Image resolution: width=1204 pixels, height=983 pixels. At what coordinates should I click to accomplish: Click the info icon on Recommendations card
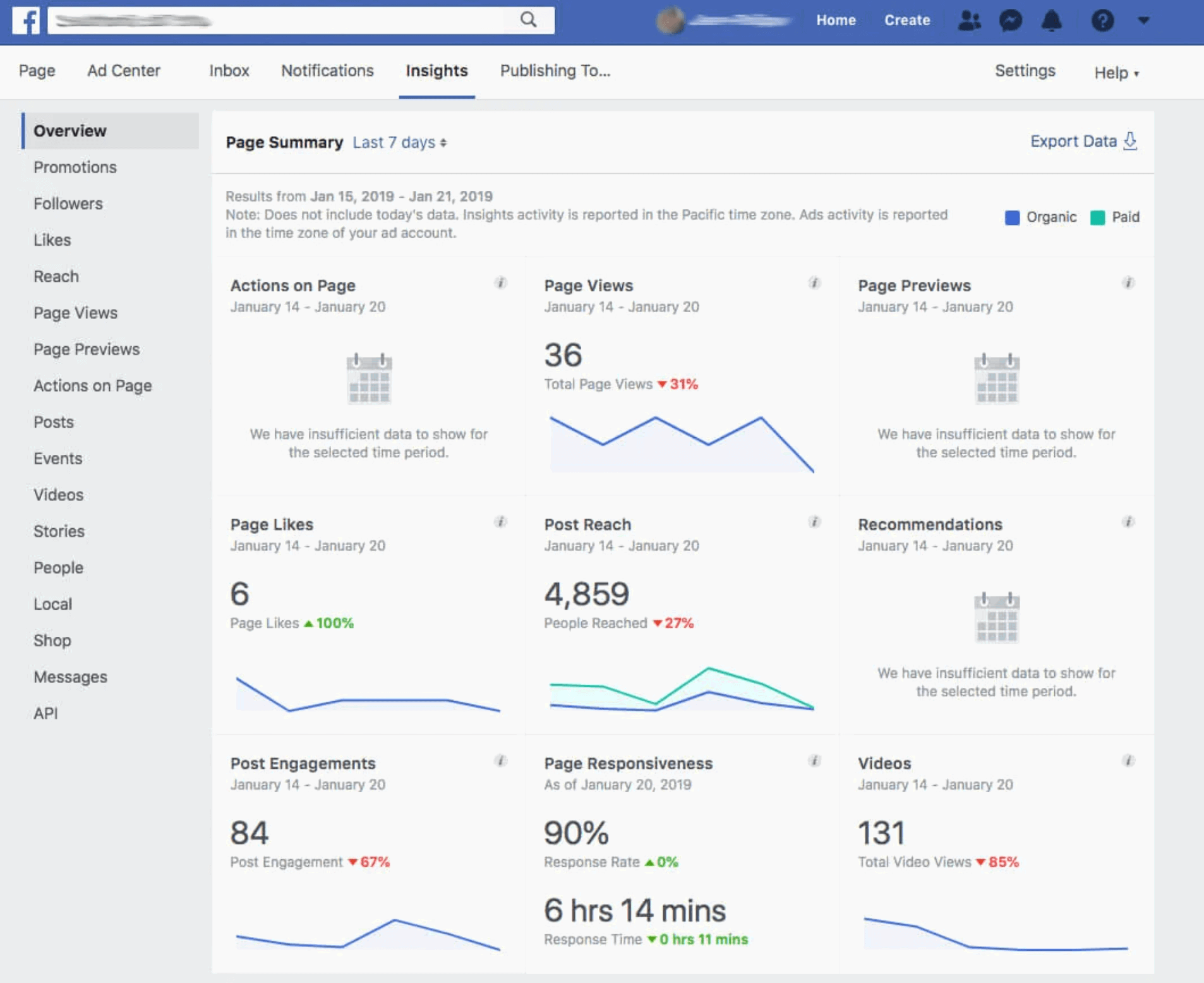pos(1128,522)
